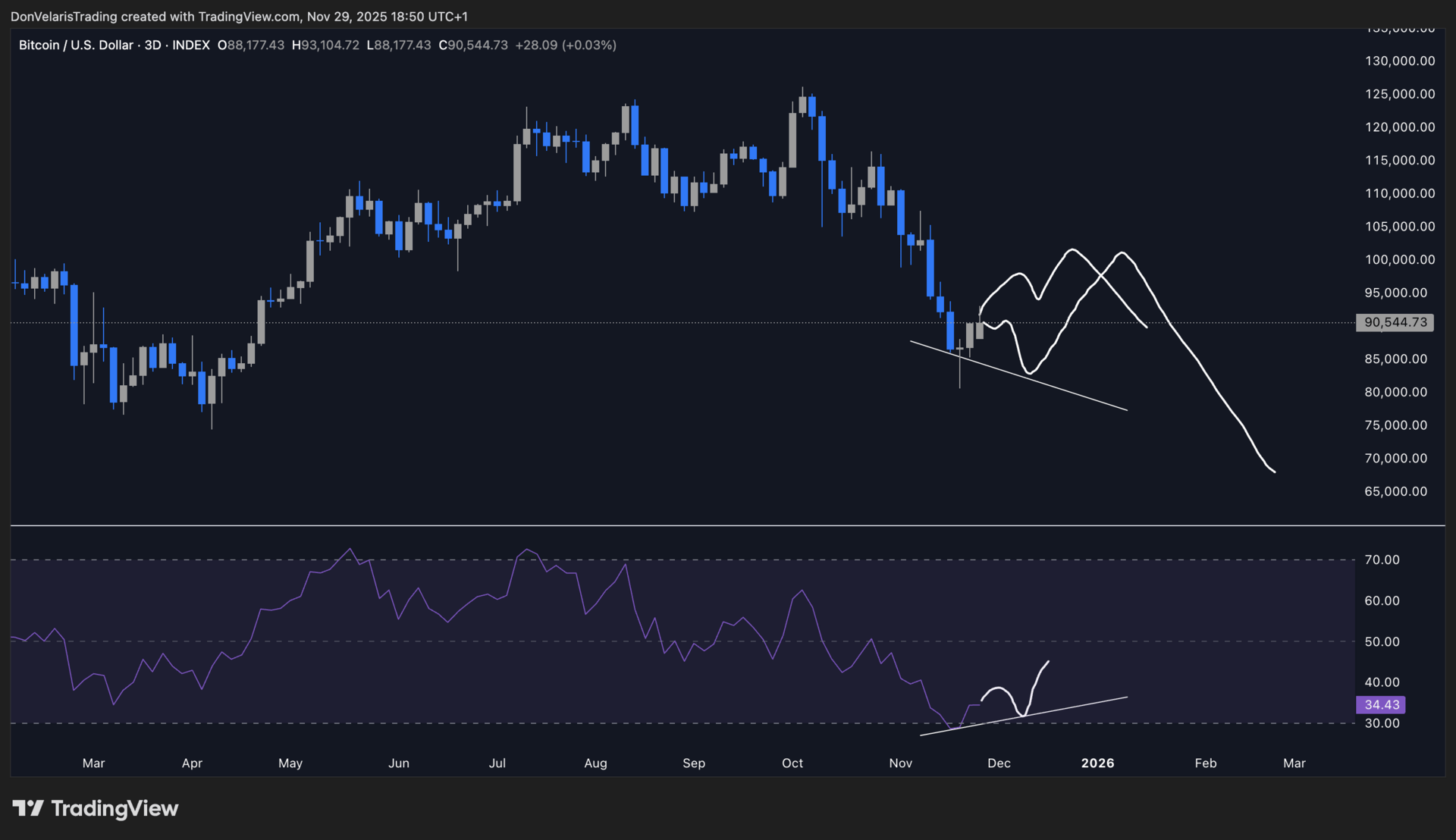Click the RSI 30.00 level label
This screenshot has height=840, width=1456.
click(1382, 723)
